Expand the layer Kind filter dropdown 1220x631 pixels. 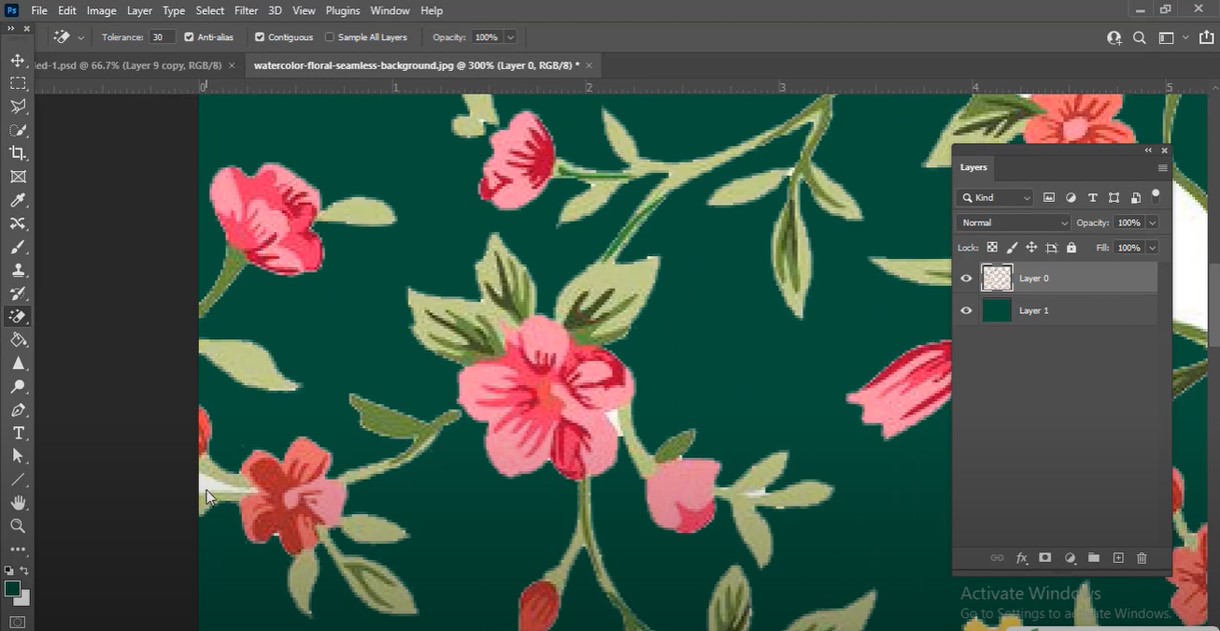995,198
